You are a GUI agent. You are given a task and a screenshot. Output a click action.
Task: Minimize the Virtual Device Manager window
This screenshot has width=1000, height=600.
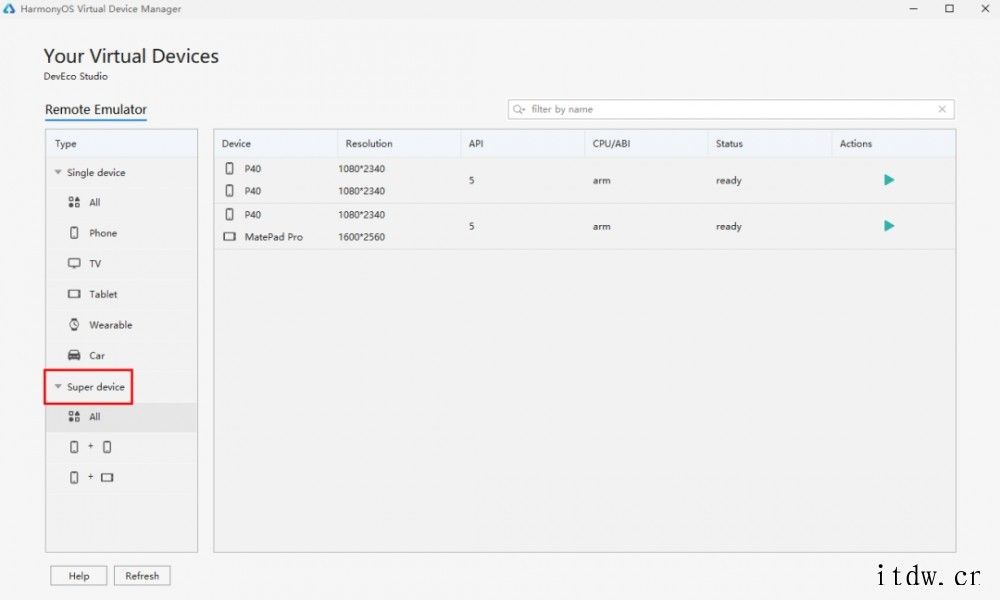point(913,9)
